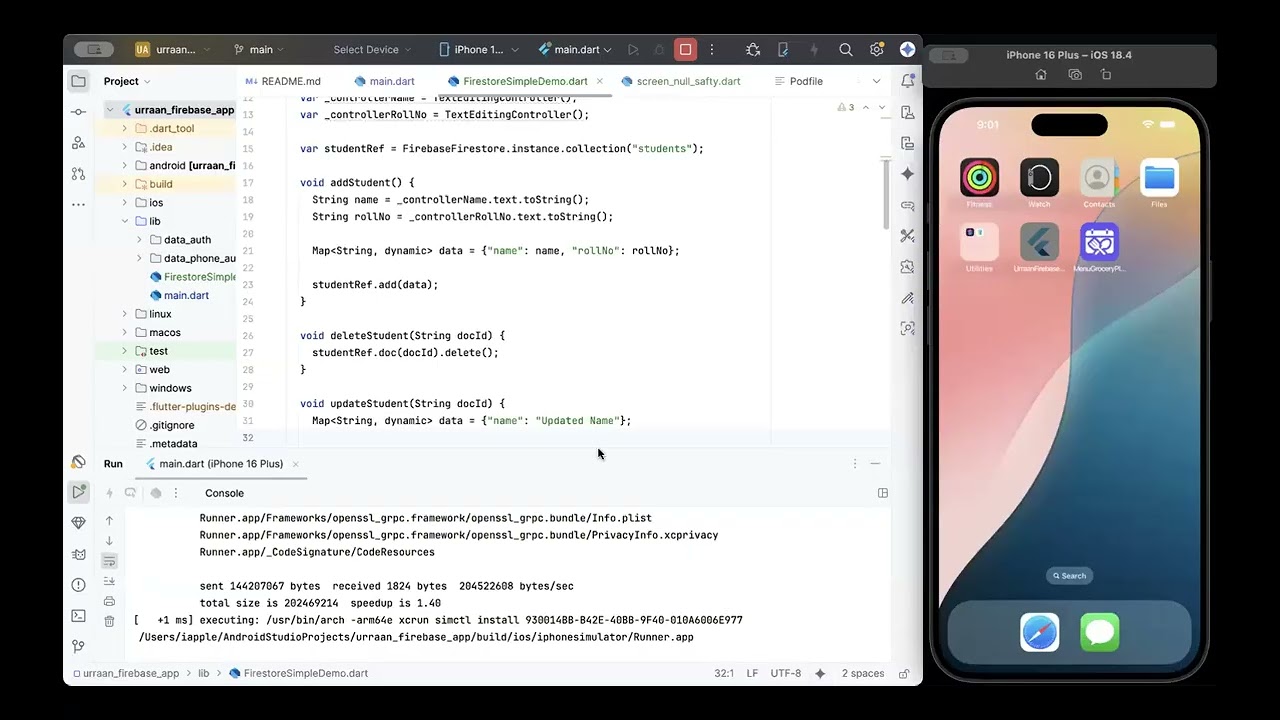Open Search Everywhere magnifier icon
Viewport: 1280px width, 720px height.
pyautogui.click(x=846, y=49)
